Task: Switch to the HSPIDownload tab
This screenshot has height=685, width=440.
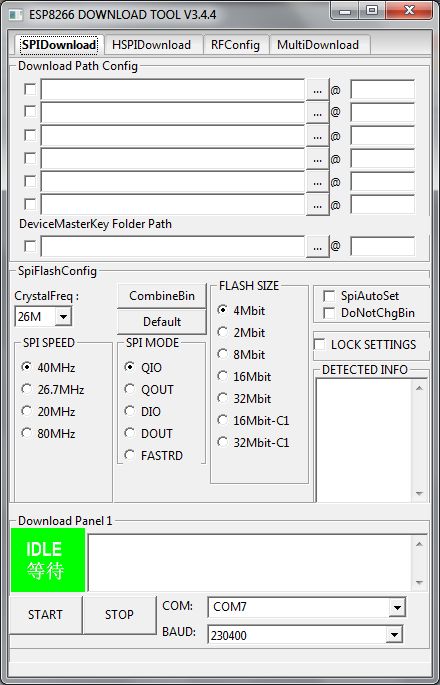Action: (x=151, y=45)
